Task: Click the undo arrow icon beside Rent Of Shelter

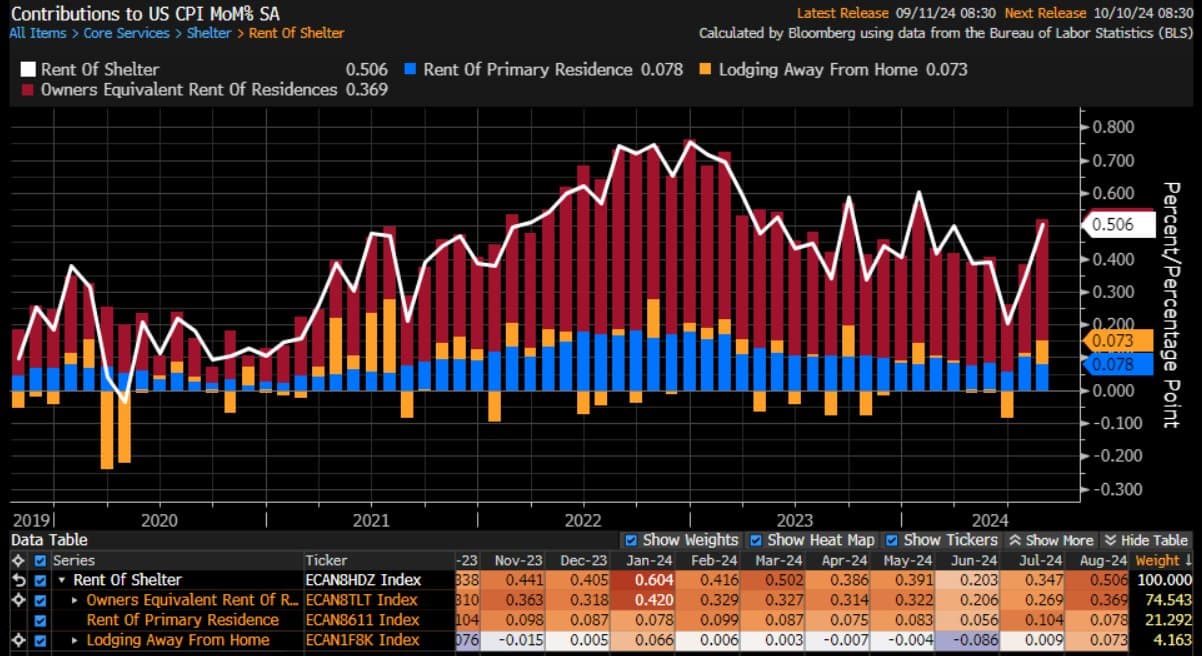Action: click(17, 580)
